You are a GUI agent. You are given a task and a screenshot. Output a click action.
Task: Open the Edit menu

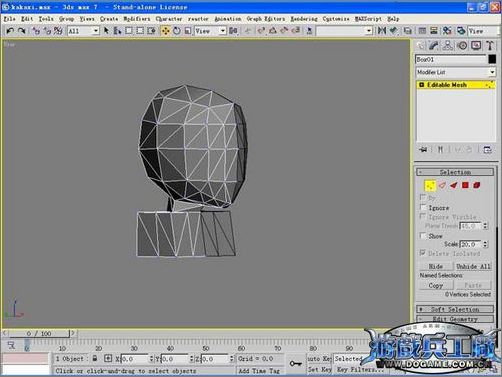tap(27, 19)
